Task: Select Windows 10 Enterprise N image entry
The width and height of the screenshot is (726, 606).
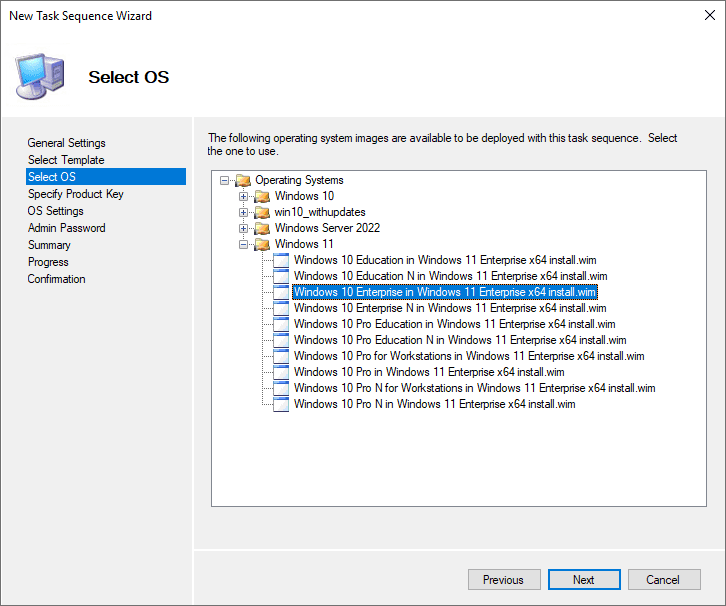Action: click(x=450, y=308)
